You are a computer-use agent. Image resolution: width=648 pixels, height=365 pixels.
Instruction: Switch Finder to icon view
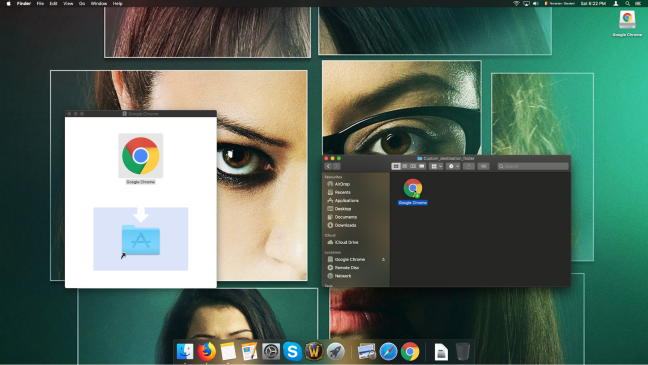[x=395, y=166]
